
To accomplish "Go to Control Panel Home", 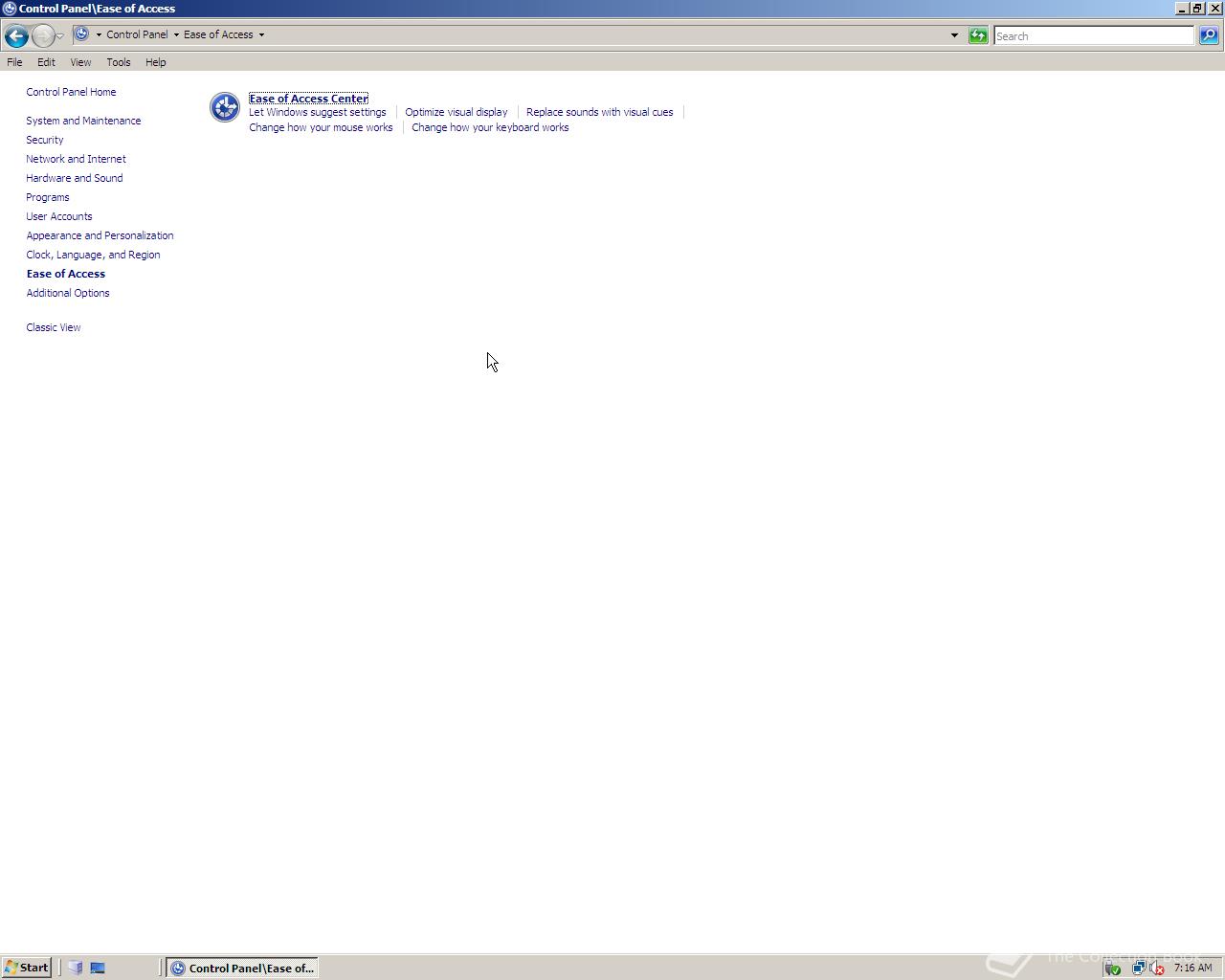I will pyautogui.click(x=71, y=92).
